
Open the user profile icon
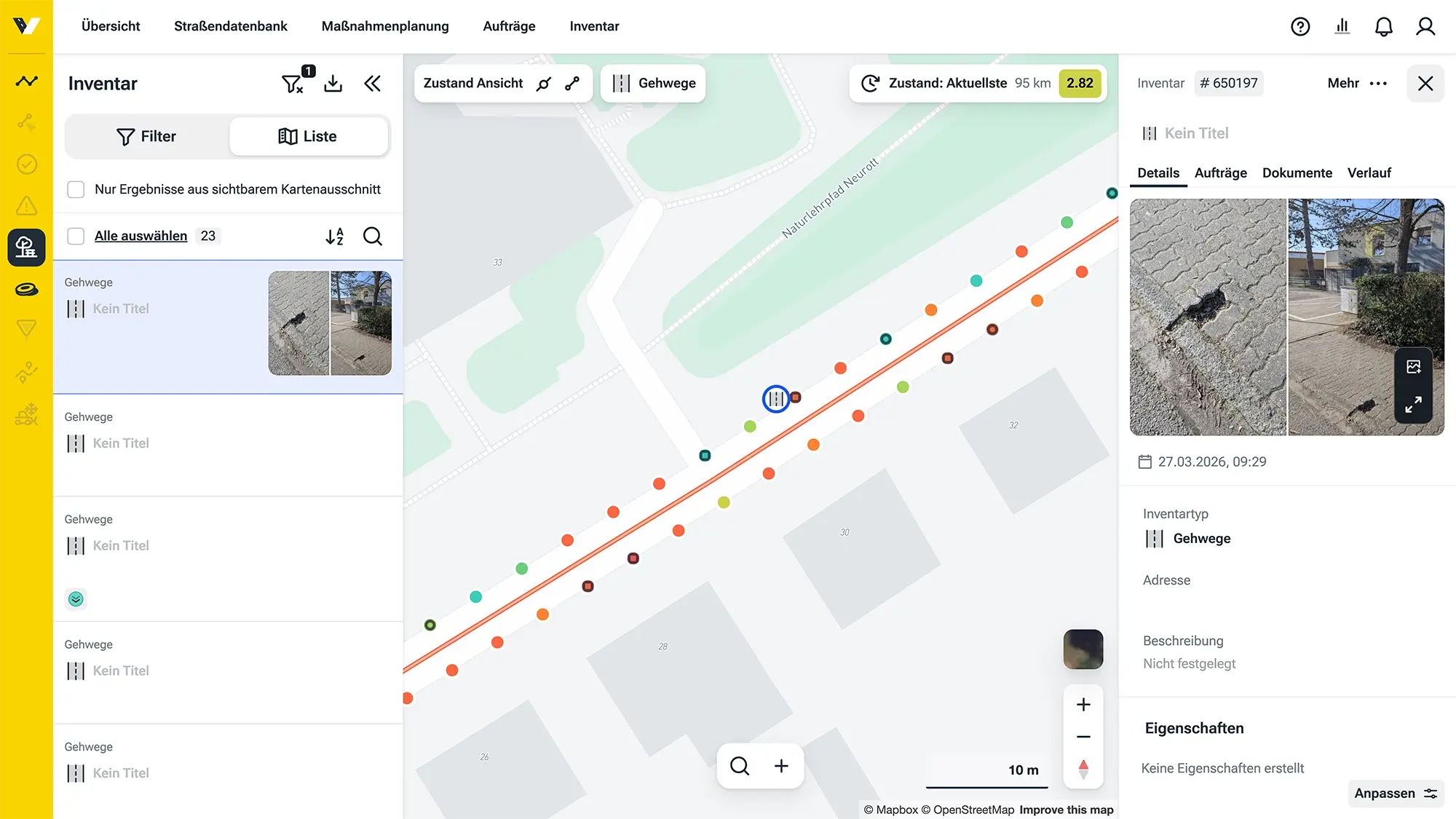pyautogui.click(x=1425, y=26)
